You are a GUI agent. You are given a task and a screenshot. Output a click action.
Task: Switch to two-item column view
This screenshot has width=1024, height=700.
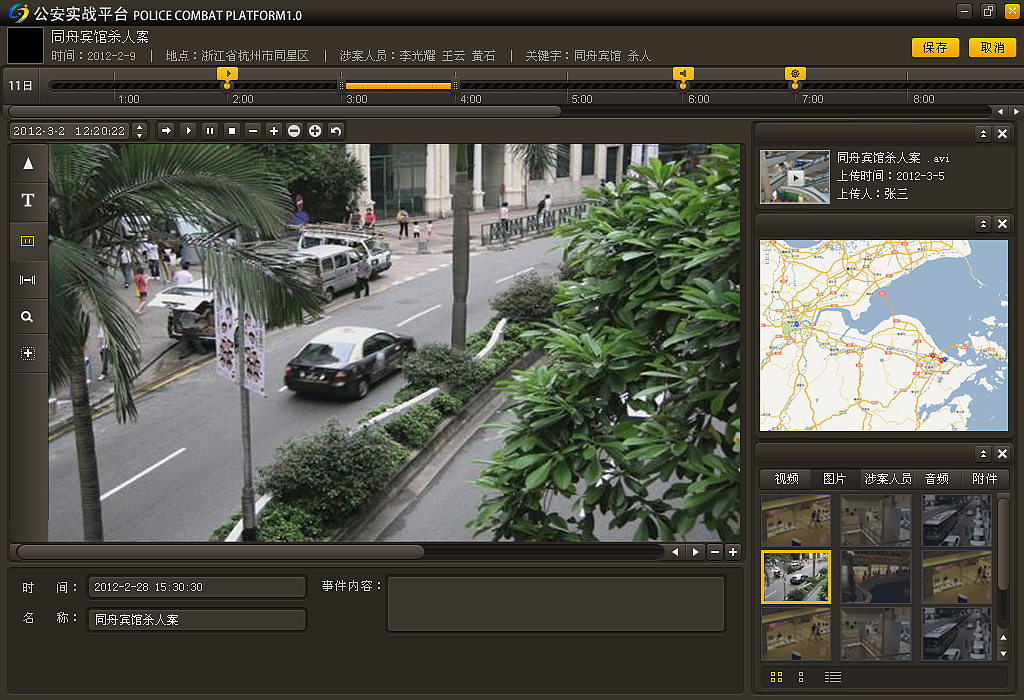pos(801,677)
